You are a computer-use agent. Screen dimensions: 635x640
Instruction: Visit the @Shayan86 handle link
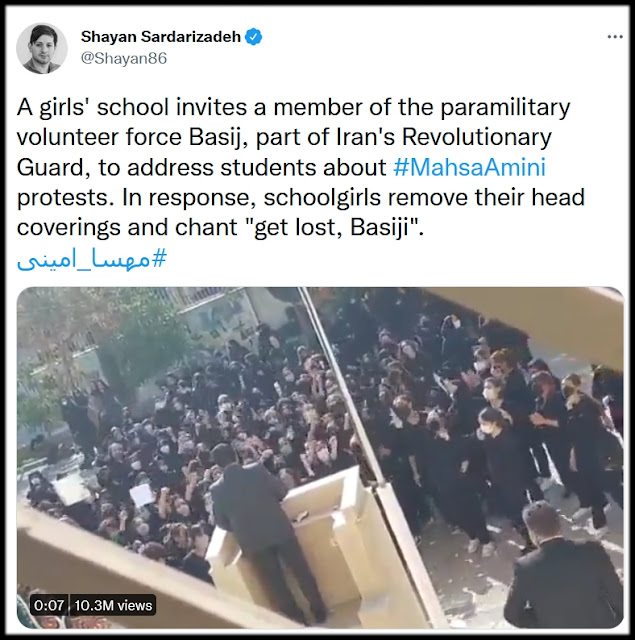pyautogui.click(x=124, y=58)
